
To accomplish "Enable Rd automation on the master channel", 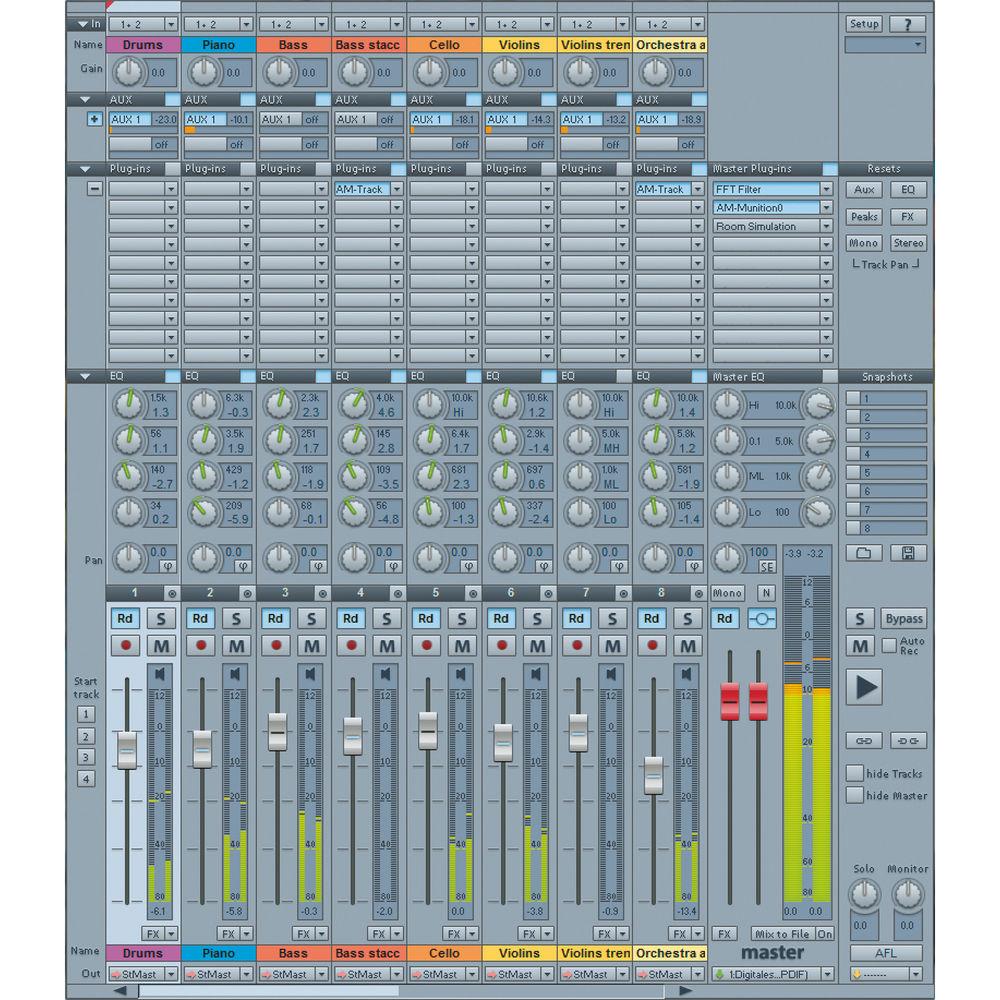I will tap(723, 618).
